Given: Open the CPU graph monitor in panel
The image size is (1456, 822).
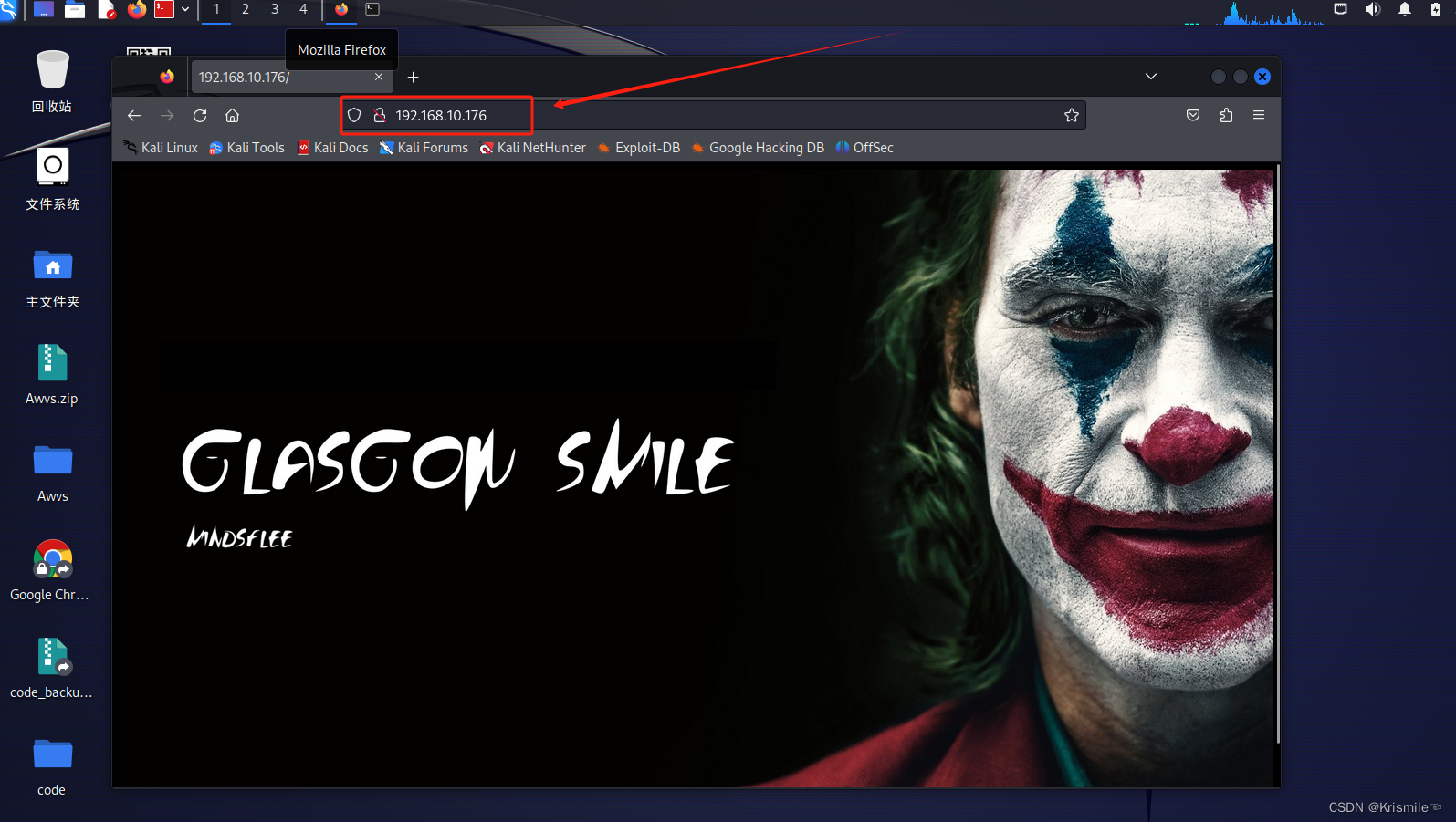Looking at the screenshot, I should (1253, 12).
